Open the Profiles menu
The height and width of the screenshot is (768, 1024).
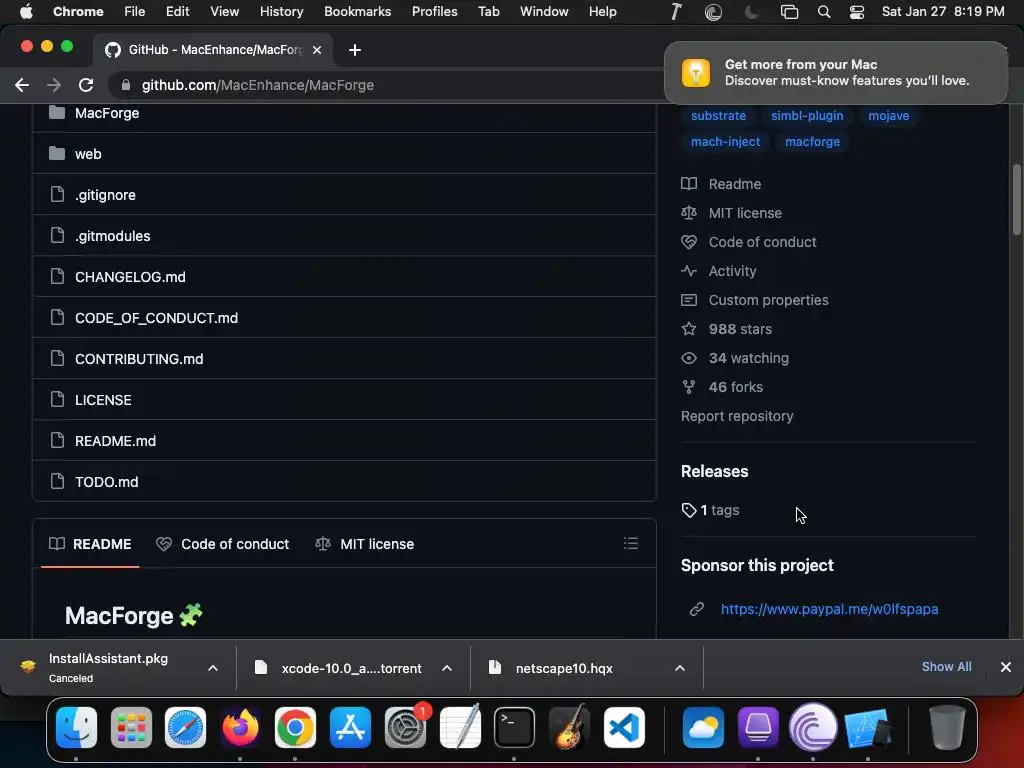tap(434, 12)
